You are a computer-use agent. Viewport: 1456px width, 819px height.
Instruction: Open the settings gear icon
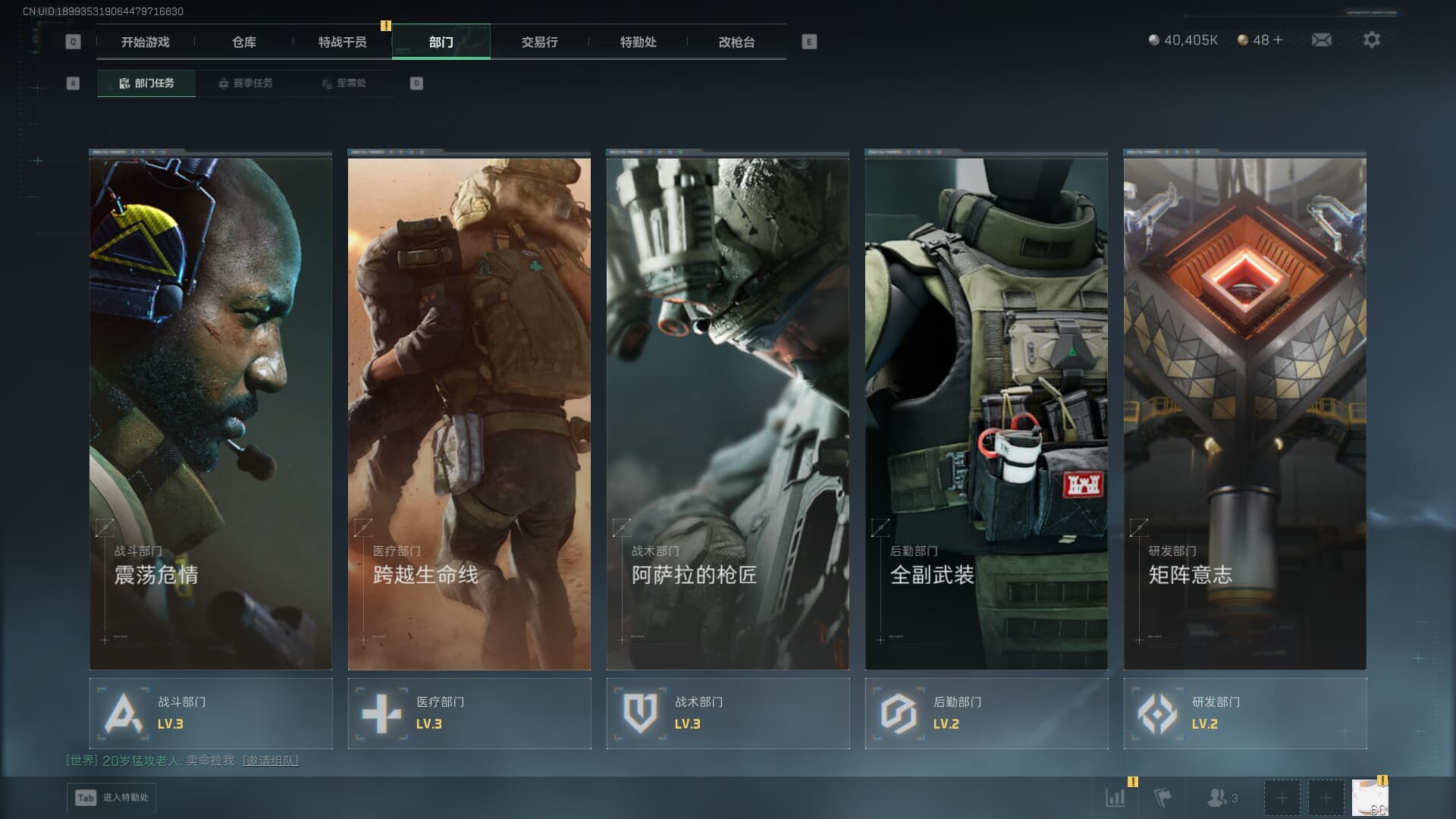tap(1371, 39)
